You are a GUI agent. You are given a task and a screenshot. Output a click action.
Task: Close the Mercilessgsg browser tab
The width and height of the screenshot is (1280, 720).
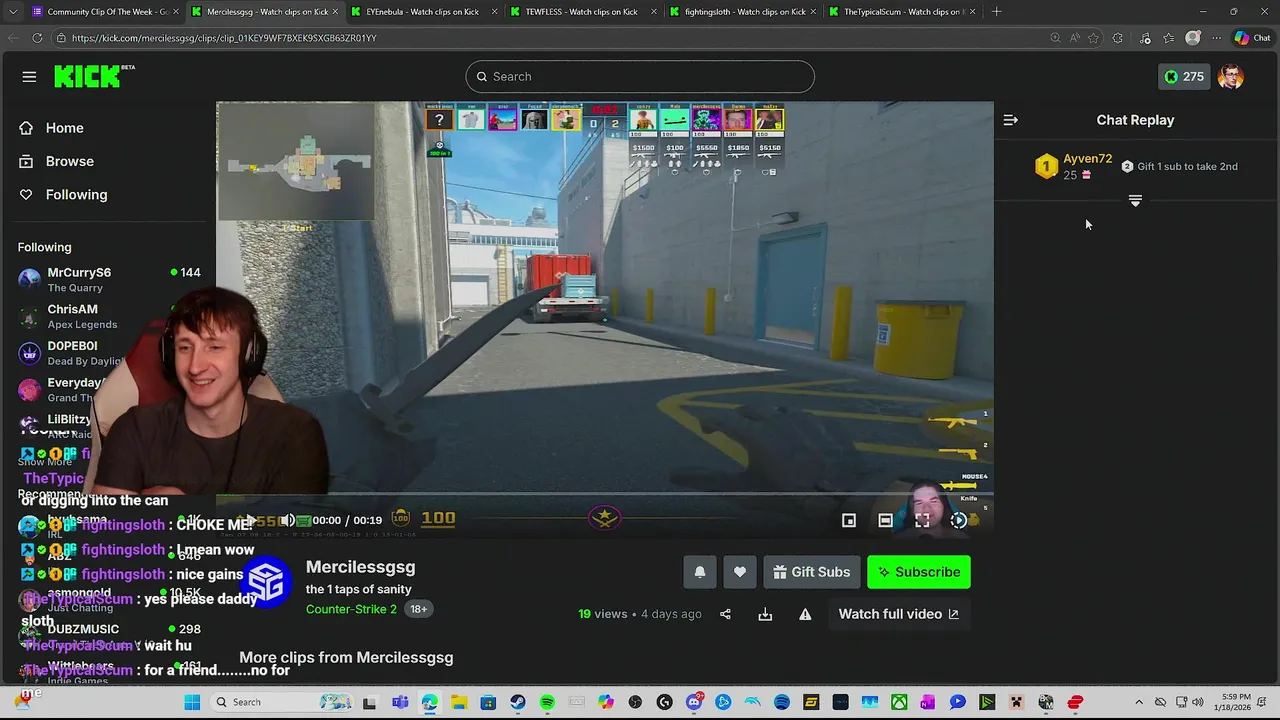(x=335, y=12)
